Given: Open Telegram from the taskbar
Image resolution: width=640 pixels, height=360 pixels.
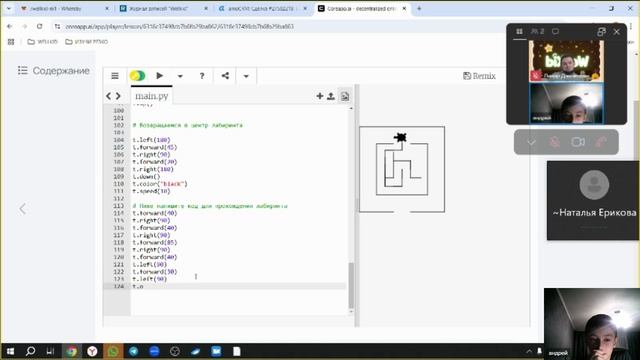Looking at the screenshot, I should tap(133, 351).
